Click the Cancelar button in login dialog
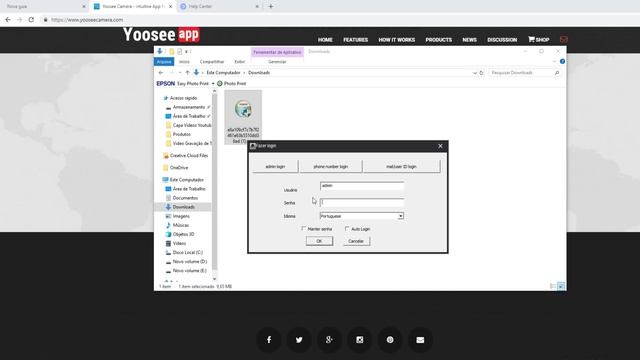 point(356,241)
